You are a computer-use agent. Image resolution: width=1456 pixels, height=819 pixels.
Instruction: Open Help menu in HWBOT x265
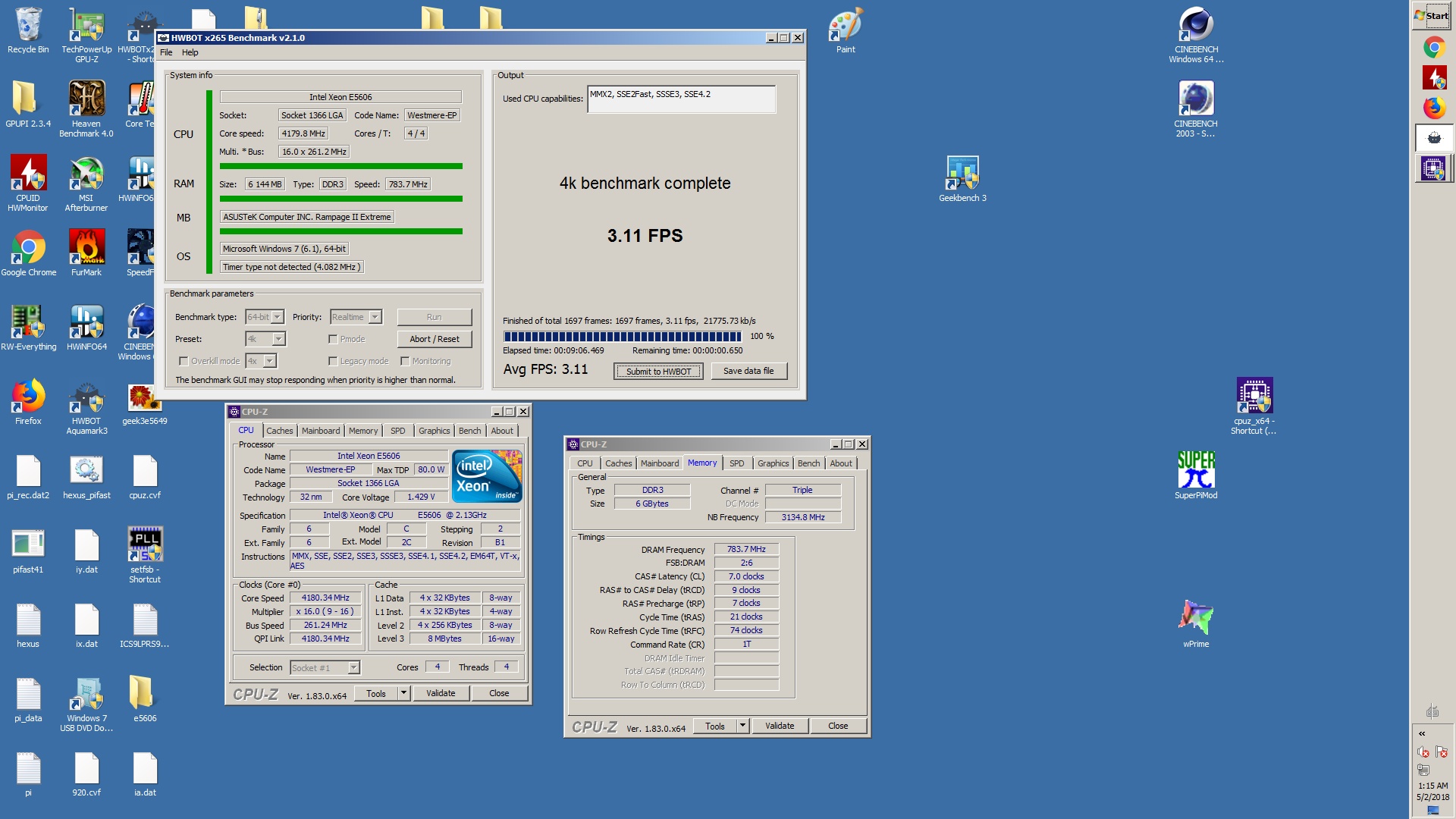point(190,52)
